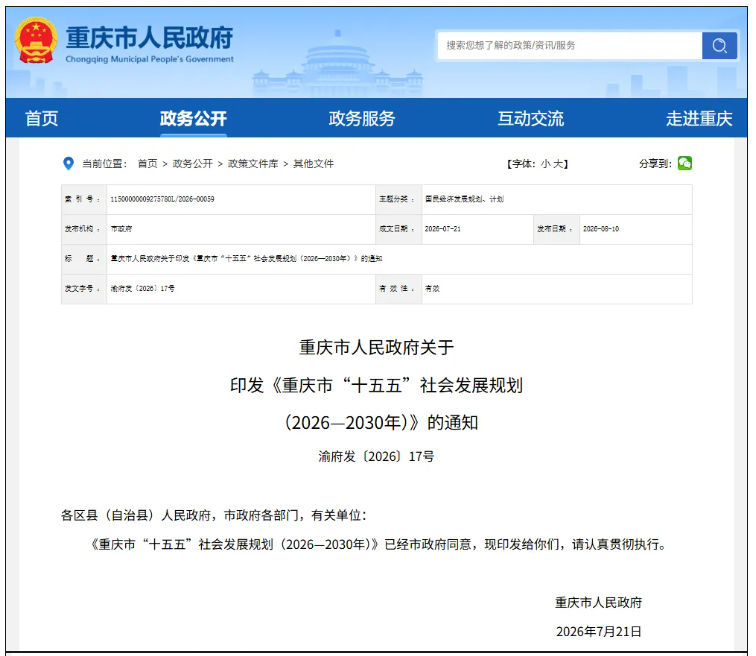Click the issuing agency value 市政府
The image size is (756, 656).
point(122,229)
